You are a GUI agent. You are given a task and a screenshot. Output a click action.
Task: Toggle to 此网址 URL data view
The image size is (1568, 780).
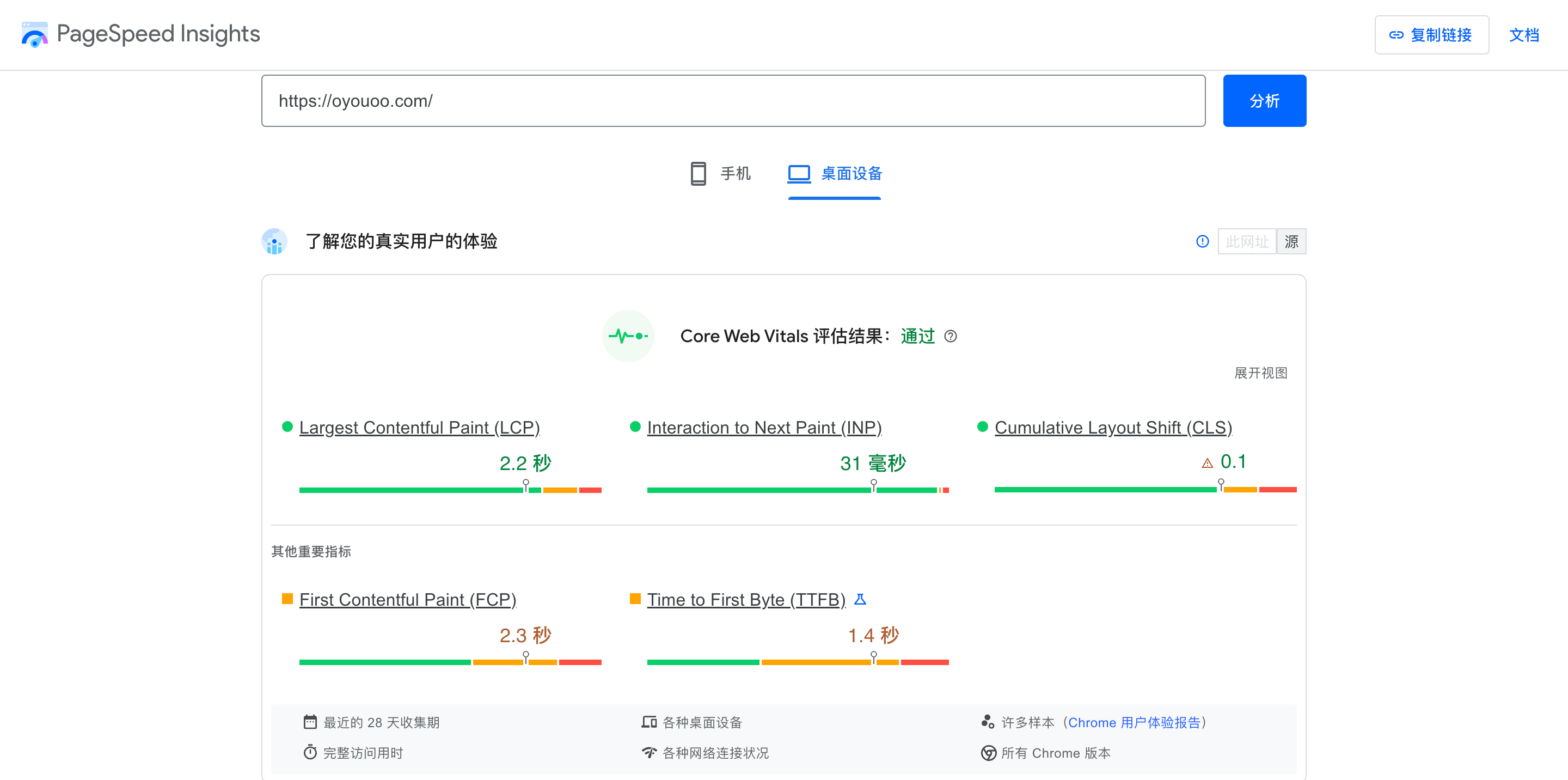coord(1247,242)
